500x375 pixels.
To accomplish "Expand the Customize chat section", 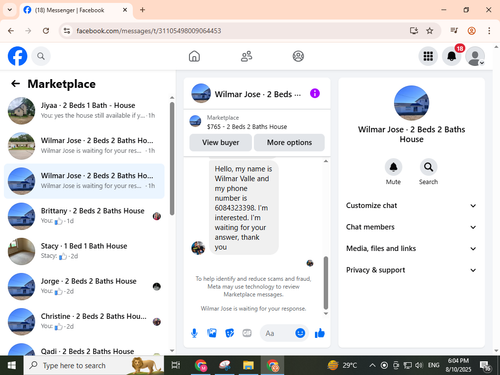I will point(411,205).
